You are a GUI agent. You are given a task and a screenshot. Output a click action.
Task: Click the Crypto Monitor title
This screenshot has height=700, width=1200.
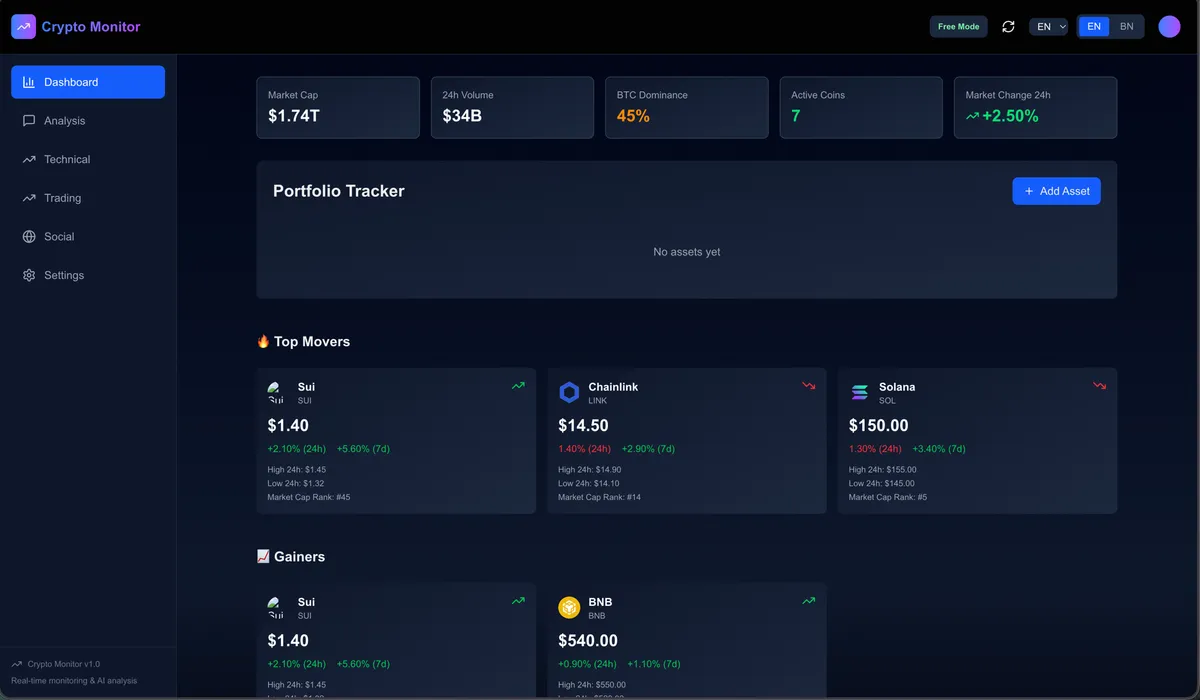[91, 27]
